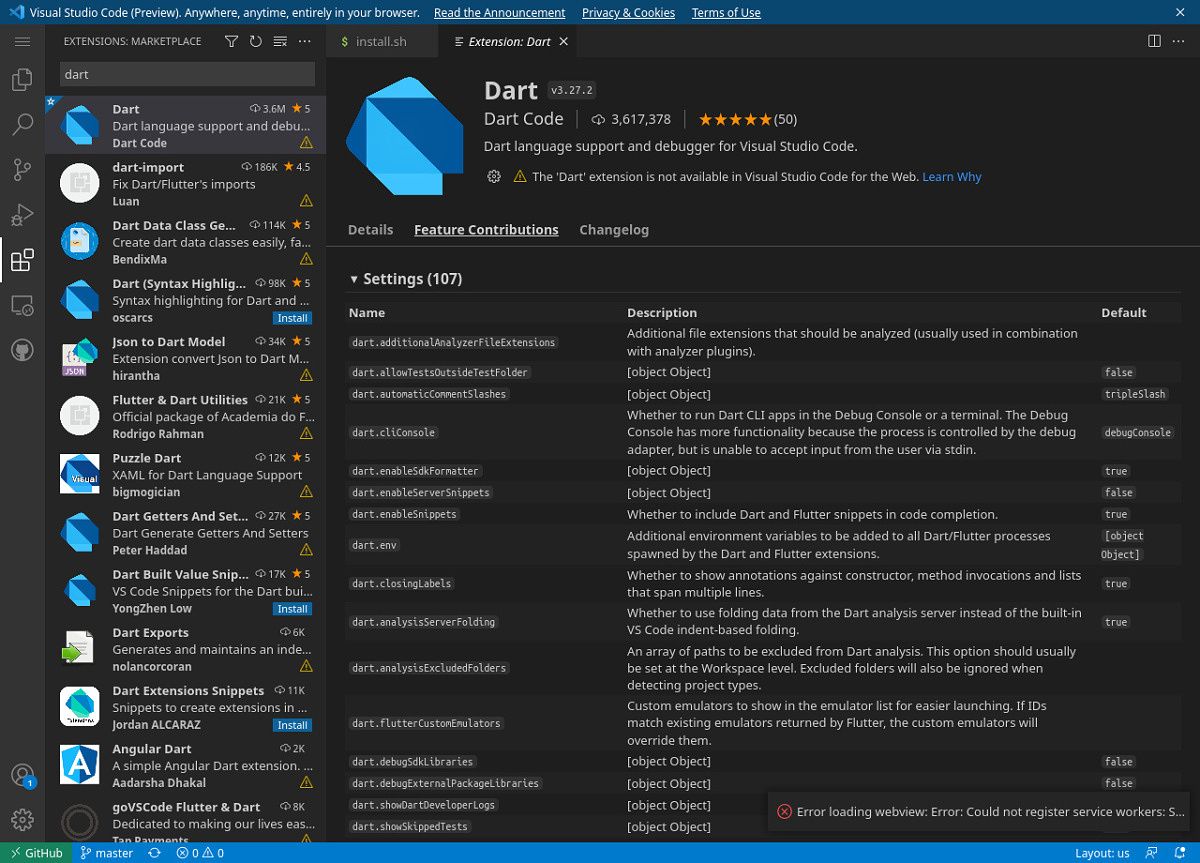
Task: Open the Remote Explorer icon
Action: [22, 306]
